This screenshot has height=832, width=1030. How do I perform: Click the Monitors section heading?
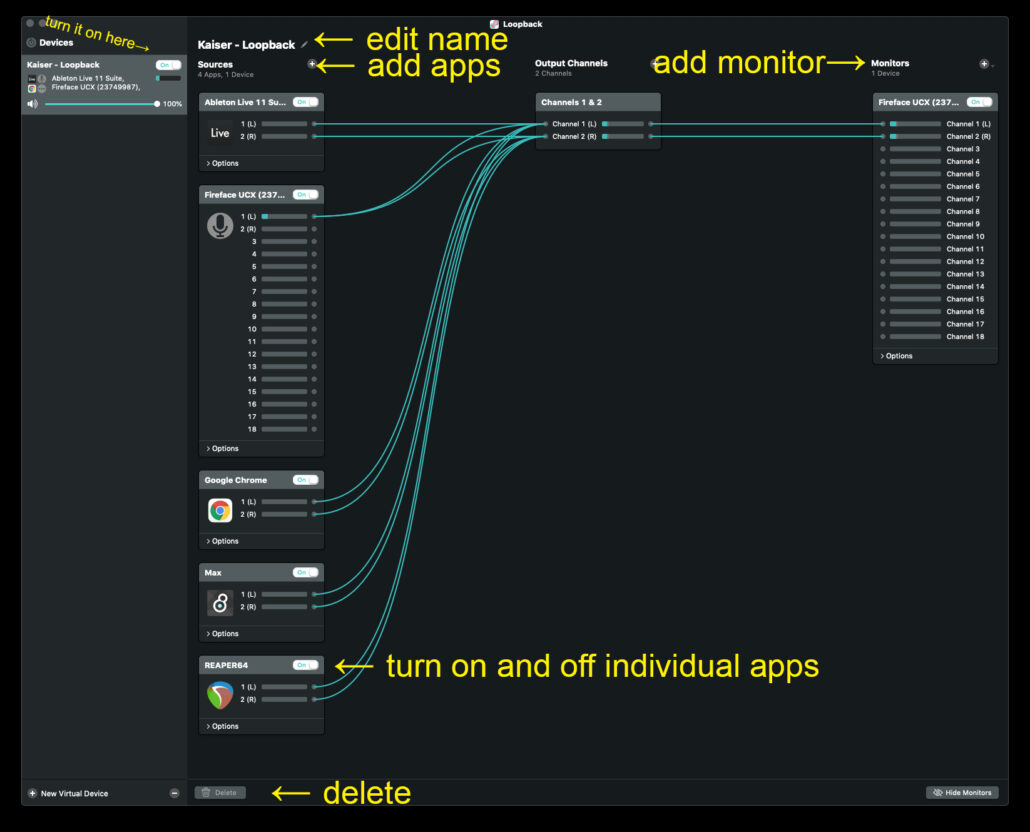[890, 63]
